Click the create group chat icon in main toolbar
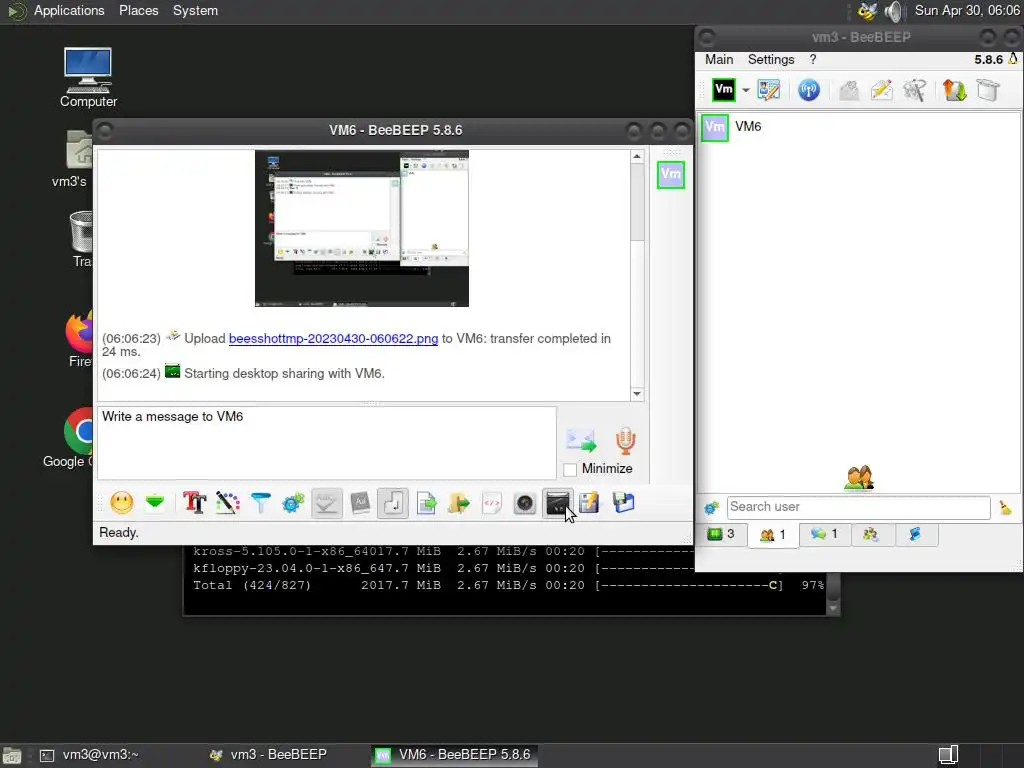The width and height of the screenshot is (1024, 768). tap(914, 89)
